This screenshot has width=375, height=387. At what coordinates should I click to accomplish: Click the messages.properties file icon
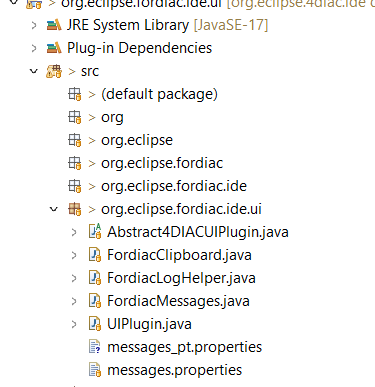point(95,370)
